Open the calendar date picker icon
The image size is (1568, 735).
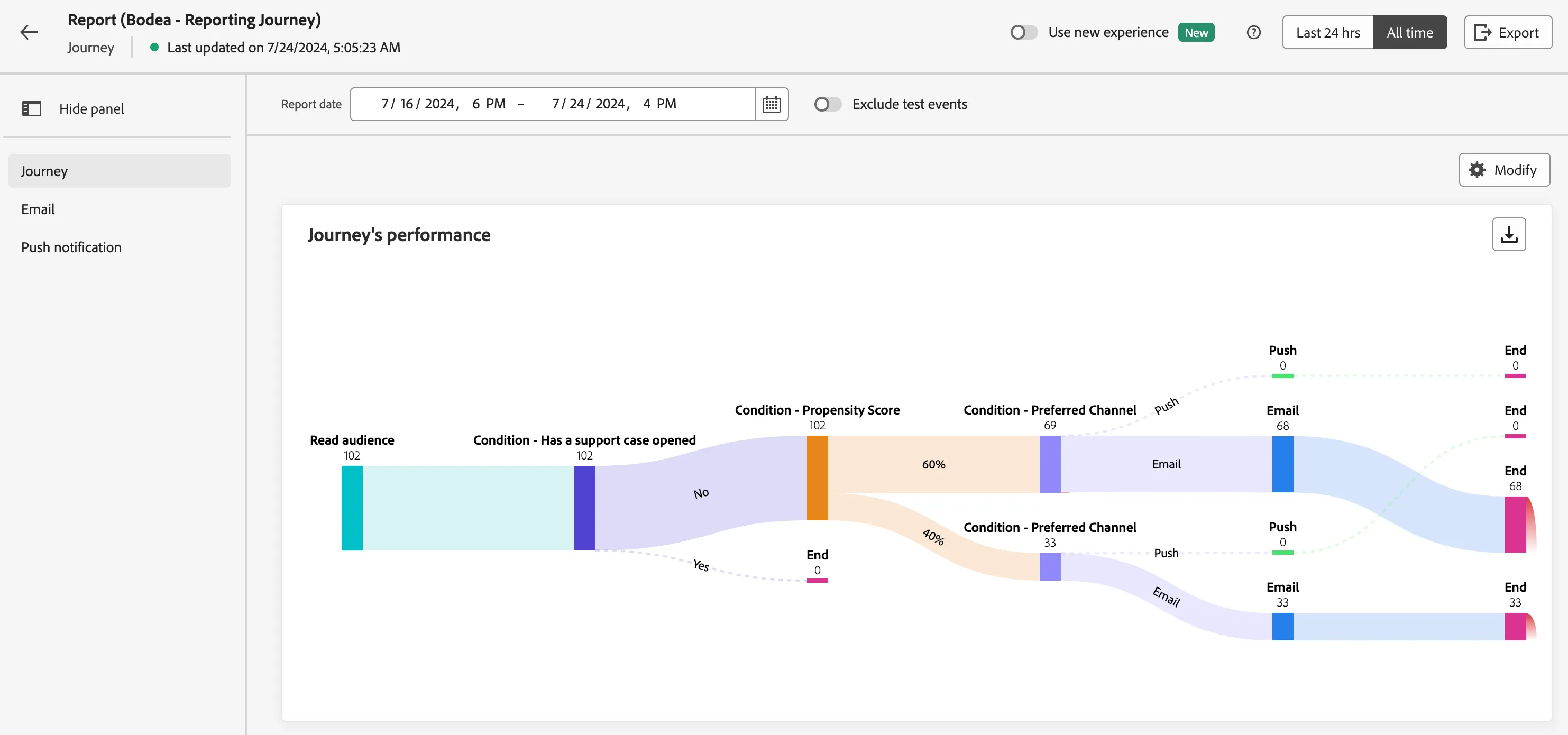point(771,104)
